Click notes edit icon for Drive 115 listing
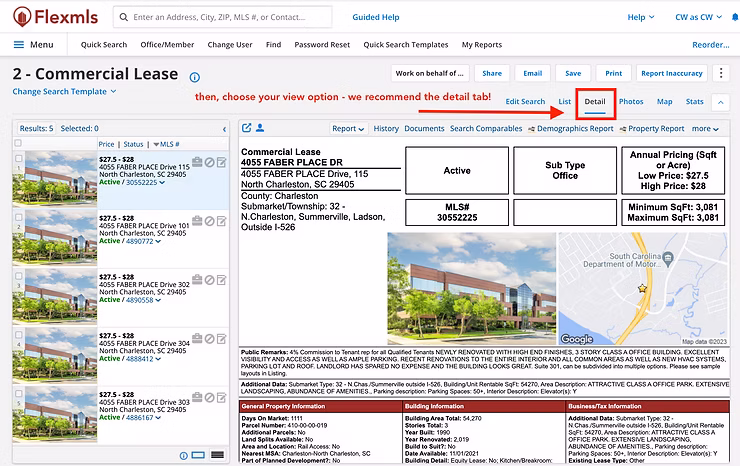The height and width of the screenshot is (466, 740). tap(221, 162)
